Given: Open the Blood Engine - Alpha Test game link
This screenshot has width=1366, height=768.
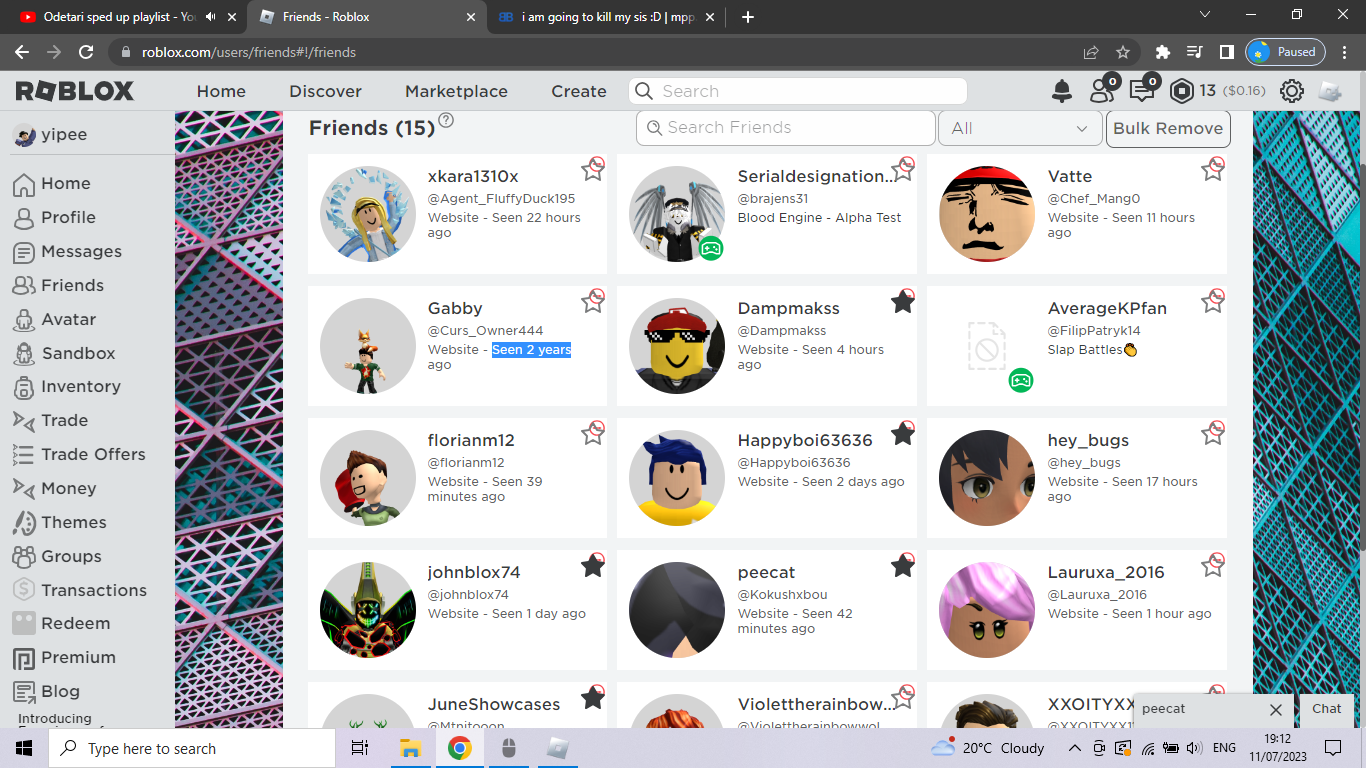Looking at the screenshot, I should pos(819,217).
